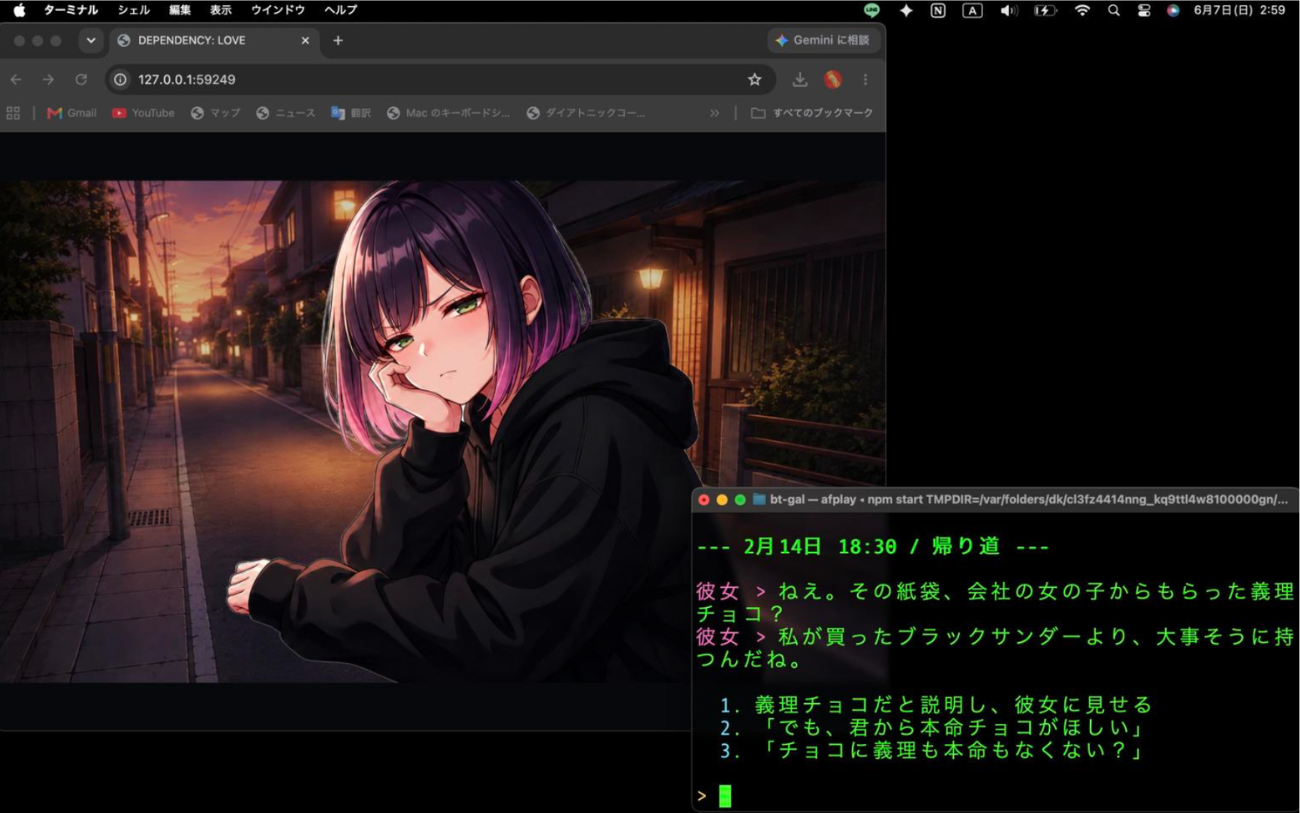Close the Chrome window red button
The height and width of the screenshot is (813, 1300).
point(17,41)
